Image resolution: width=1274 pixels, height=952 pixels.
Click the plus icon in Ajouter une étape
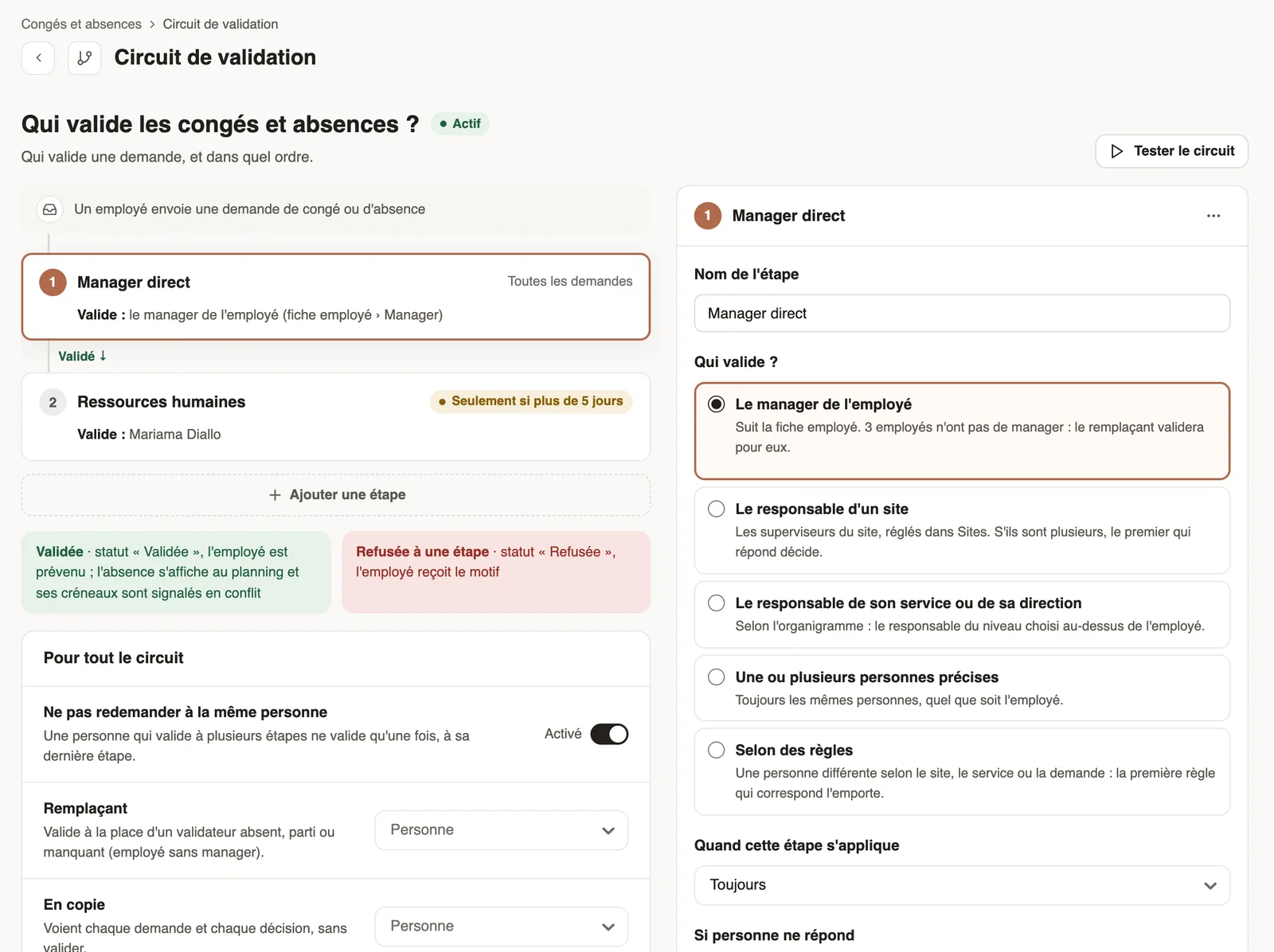[x=275, y=495]
